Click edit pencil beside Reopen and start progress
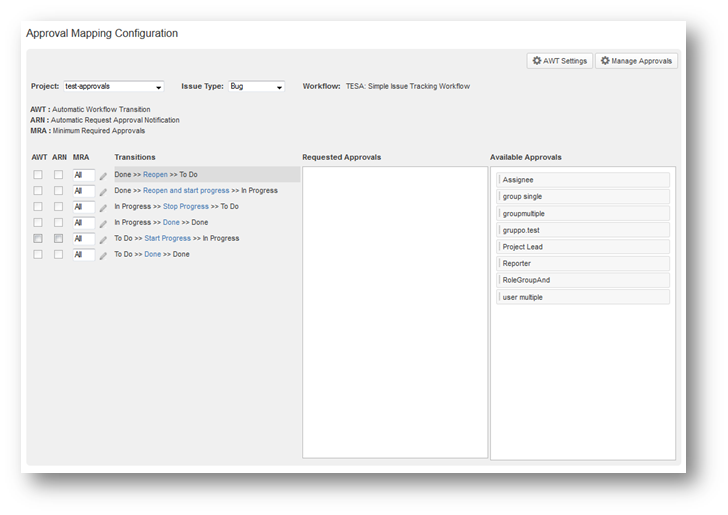 102,192
